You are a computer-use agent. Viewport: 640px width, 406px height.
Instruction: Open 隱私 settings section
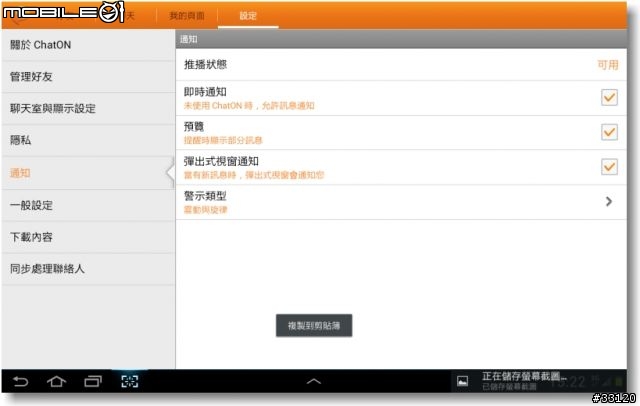88,140
